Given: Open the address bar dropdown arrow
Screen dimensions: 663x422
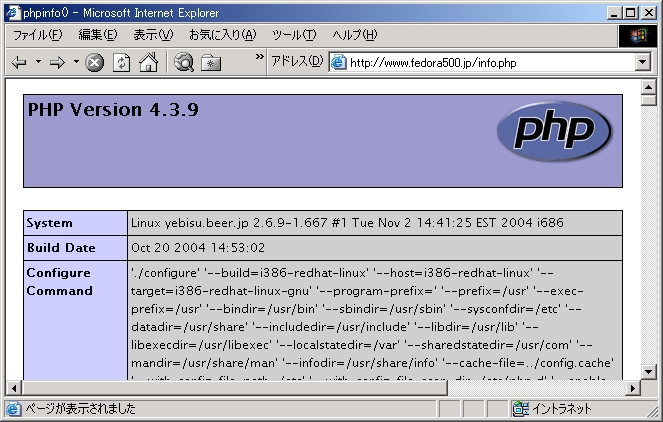Looking at the screenshot, I should tap(642, 63).
